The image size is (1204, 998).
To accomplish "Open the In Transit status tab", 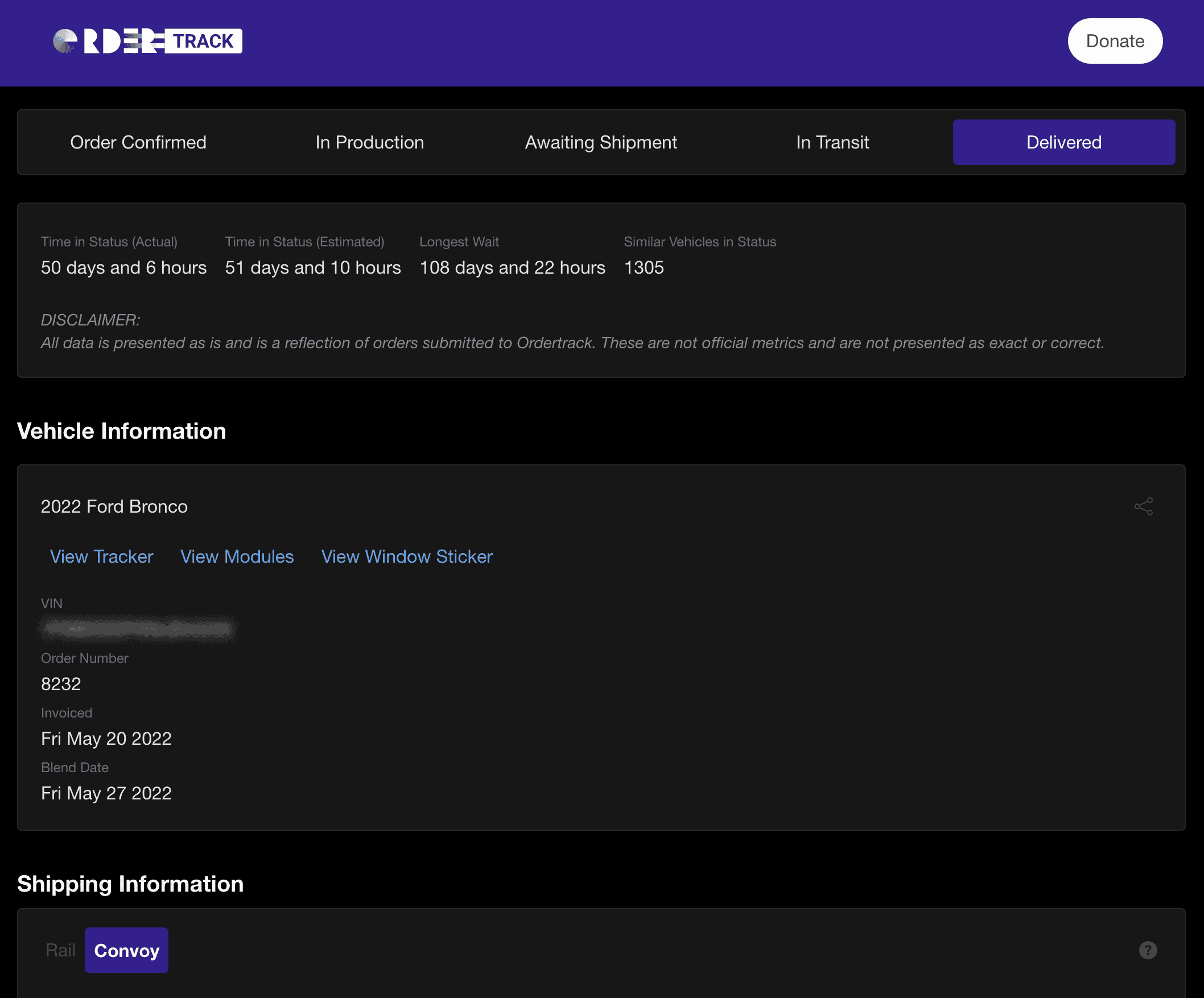I will tap(832, 142).
